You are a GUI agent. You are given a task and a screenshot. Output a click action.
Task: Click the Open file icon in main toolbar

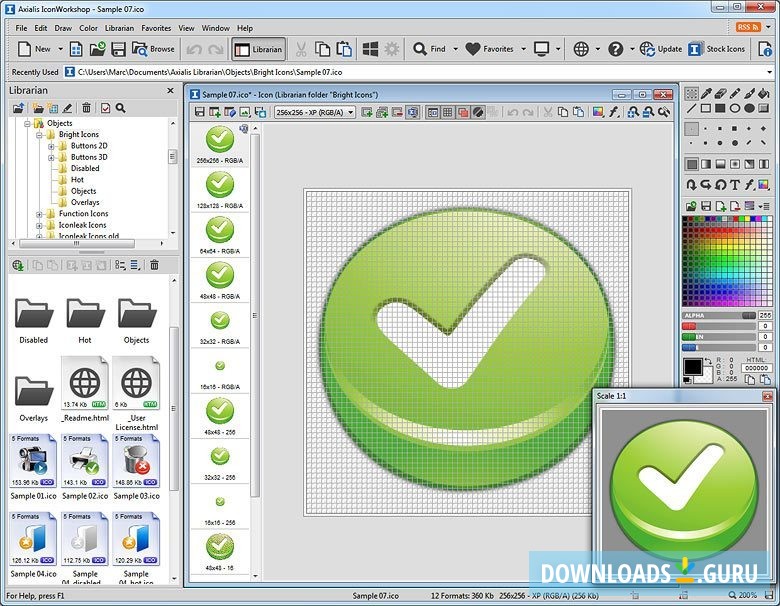(98, 49)
